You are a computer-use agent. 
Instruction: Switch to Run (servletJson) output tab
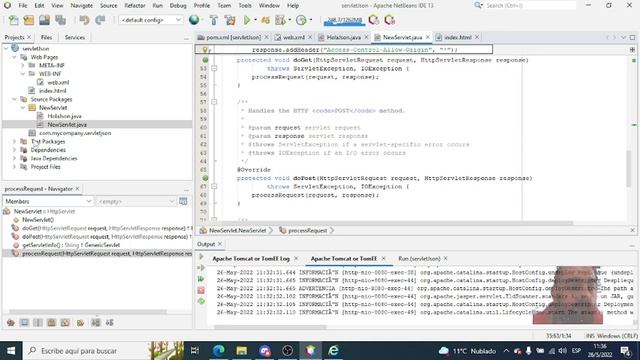419,258
